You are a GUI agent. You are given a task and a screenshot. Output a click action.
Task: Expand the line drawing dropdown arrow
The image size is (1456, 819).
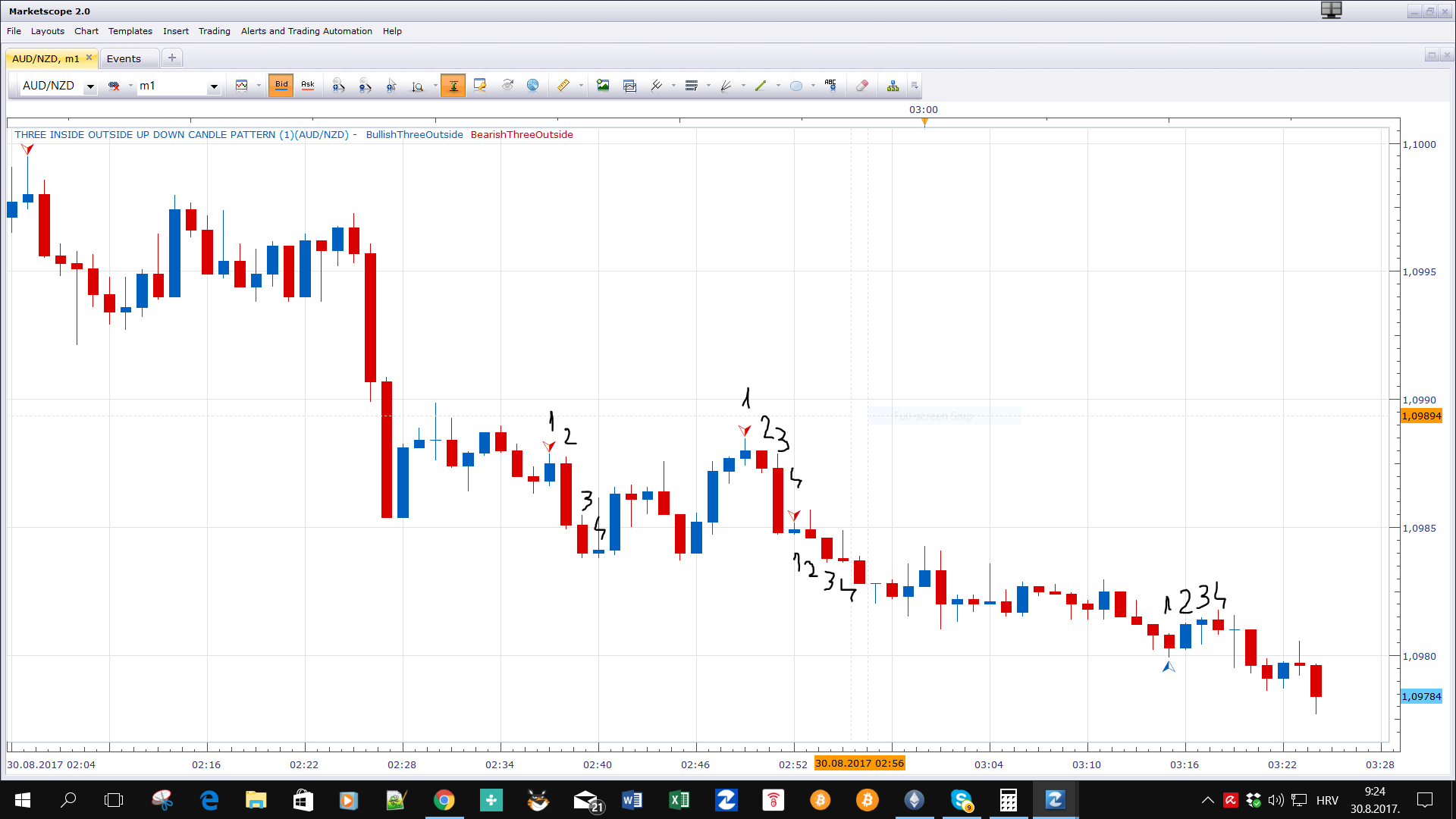[x=778, y=86]
